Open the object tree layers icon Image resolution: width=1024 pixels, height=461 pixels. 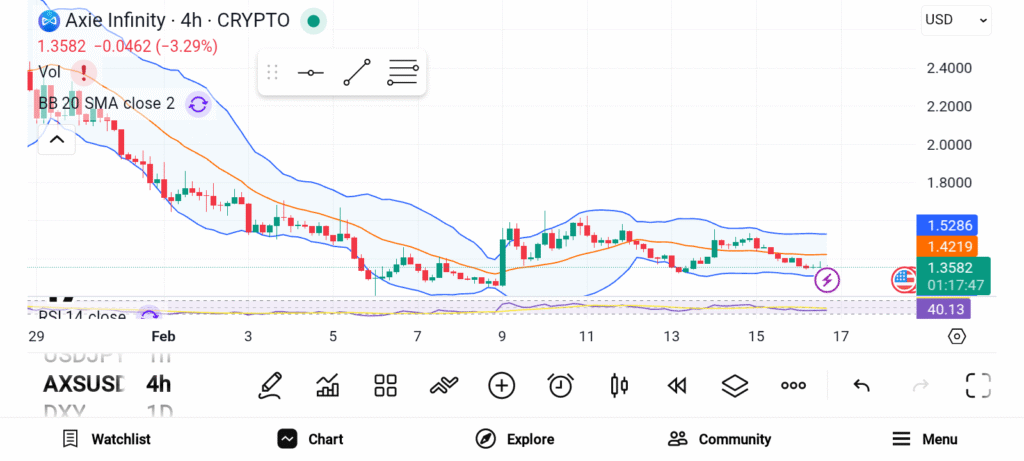coord(735,385)
